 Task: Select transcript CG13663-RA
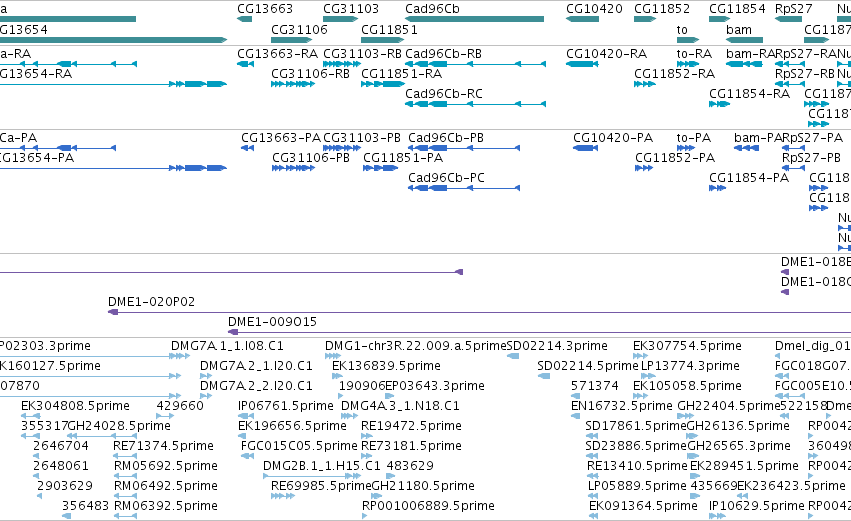tap(246, 64)
